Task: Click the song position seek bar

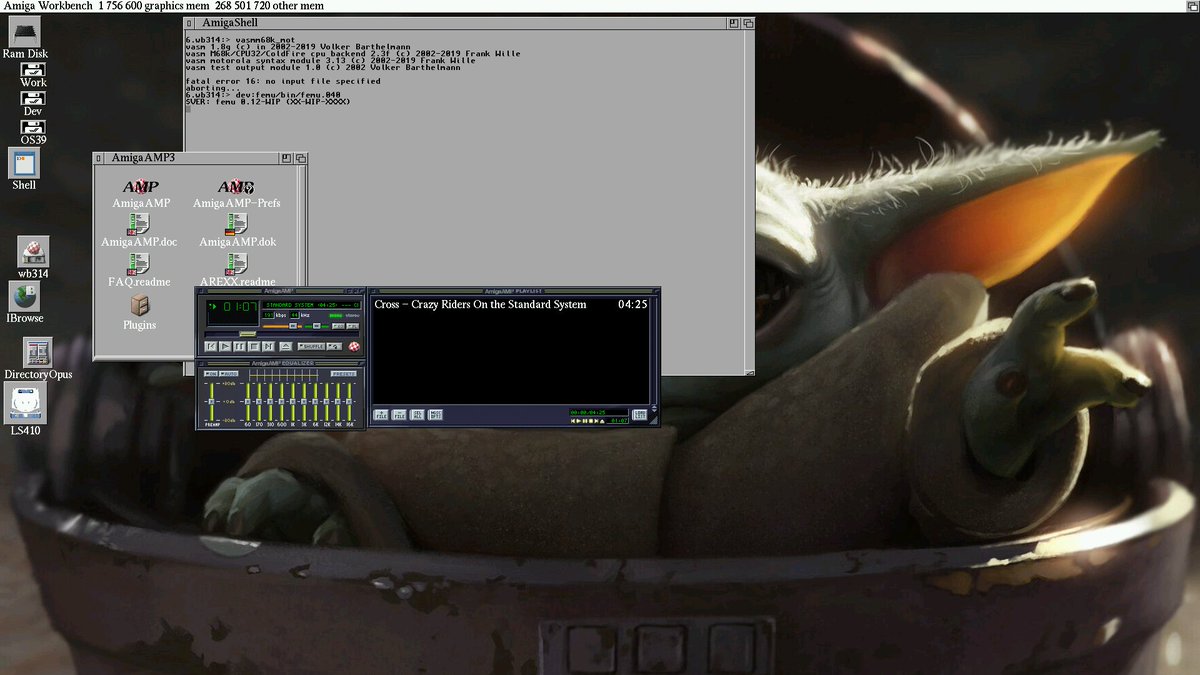Action: coord(282,334)
